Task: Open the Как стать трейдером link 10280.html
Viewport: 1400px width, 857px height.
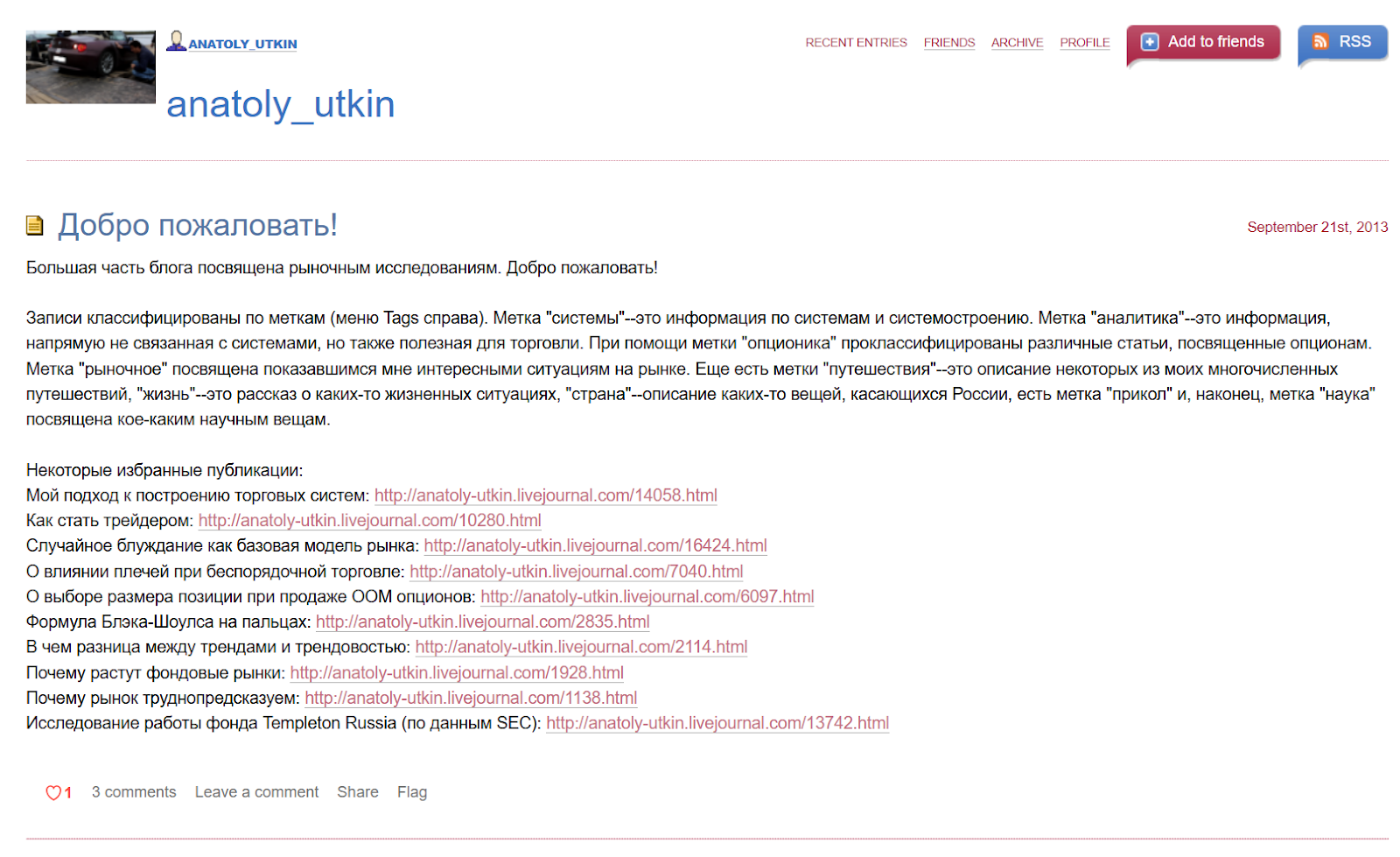Action: [x=369, y=521]
